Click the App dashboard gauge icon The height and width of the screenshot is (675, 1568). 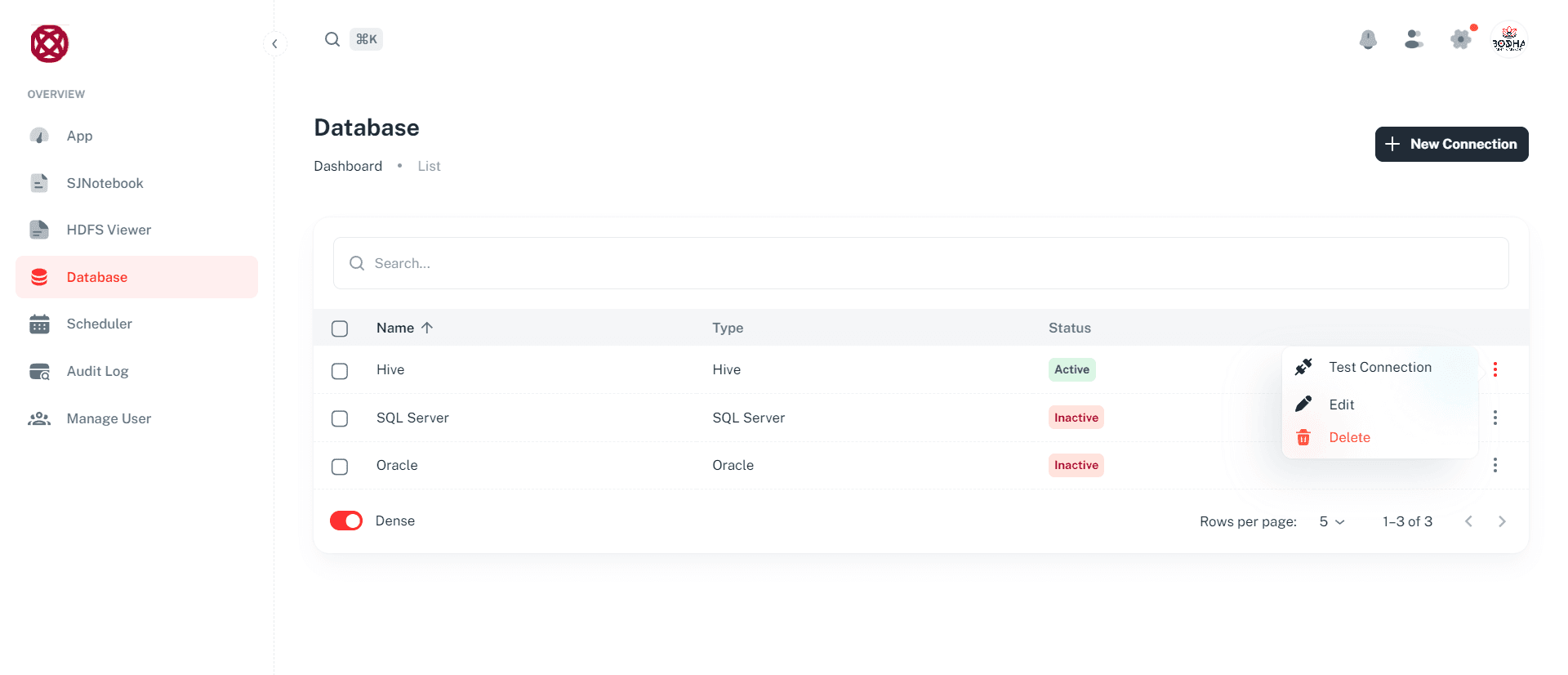tap(39, 136)
